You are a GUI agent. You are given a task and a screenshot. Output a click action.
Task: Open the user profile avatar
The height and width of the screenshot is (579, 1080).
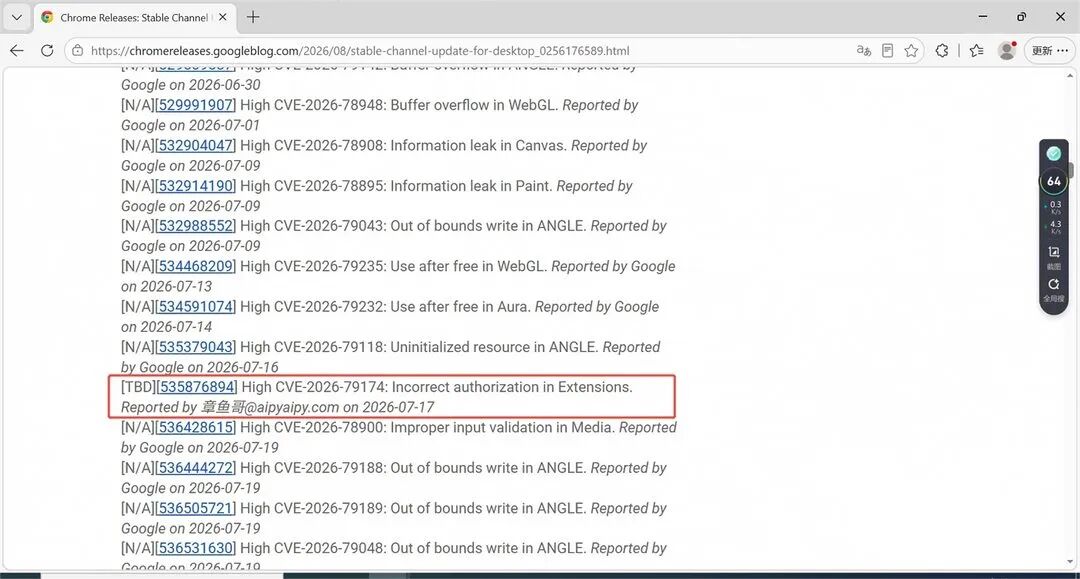pos(1007,50)
